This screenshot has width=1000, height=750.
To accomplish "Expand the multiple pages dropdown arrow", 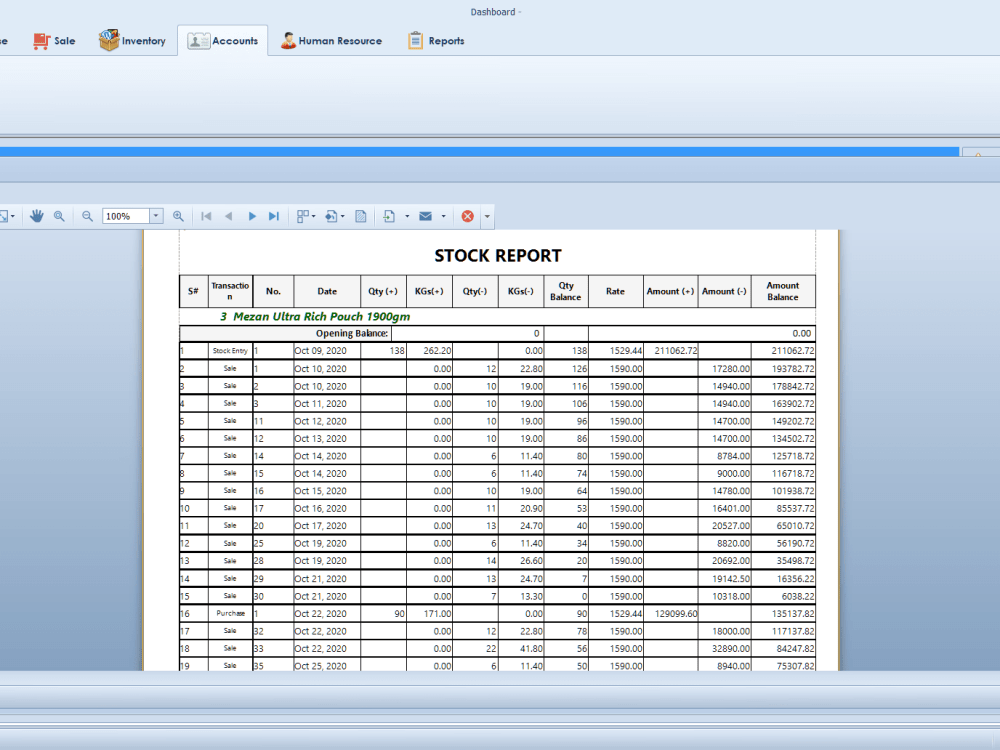I will click(x=314, y=216).
